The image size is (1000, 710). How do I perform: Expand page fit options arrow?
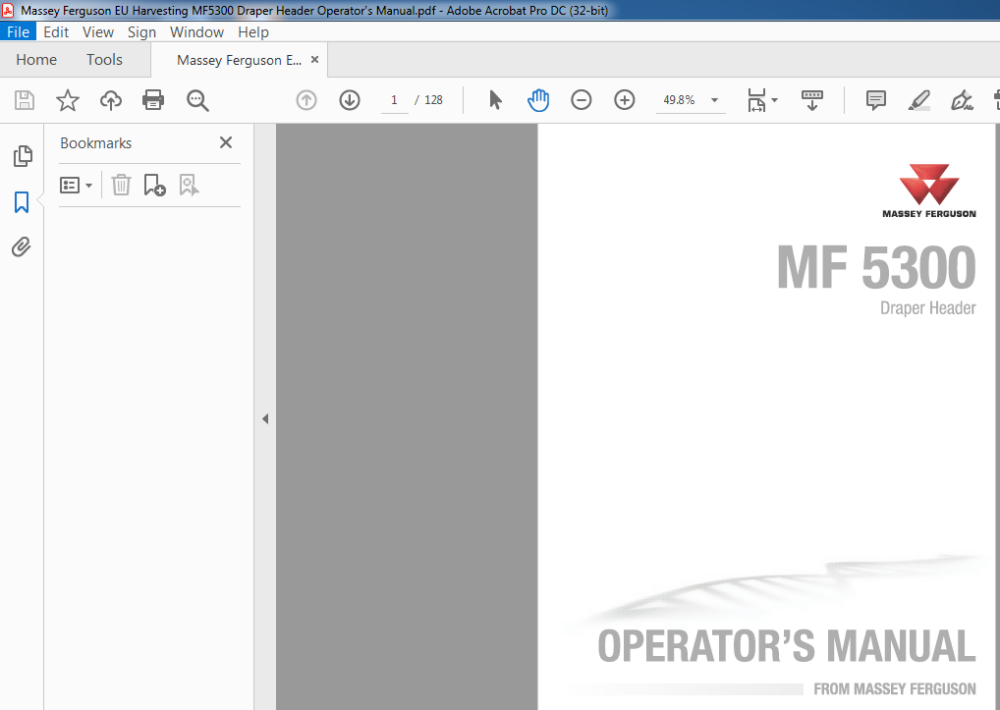[775, 100]
